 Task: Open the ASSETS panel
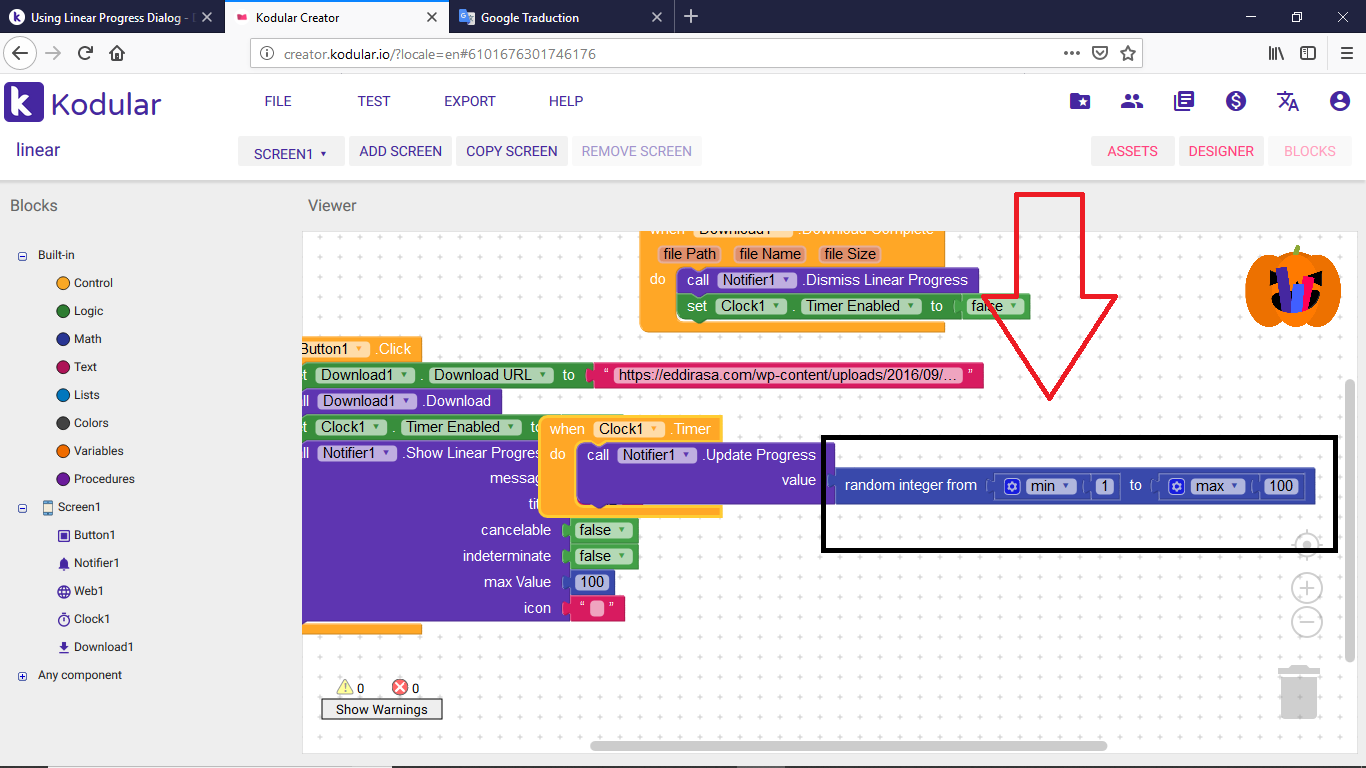point(1132,151)
